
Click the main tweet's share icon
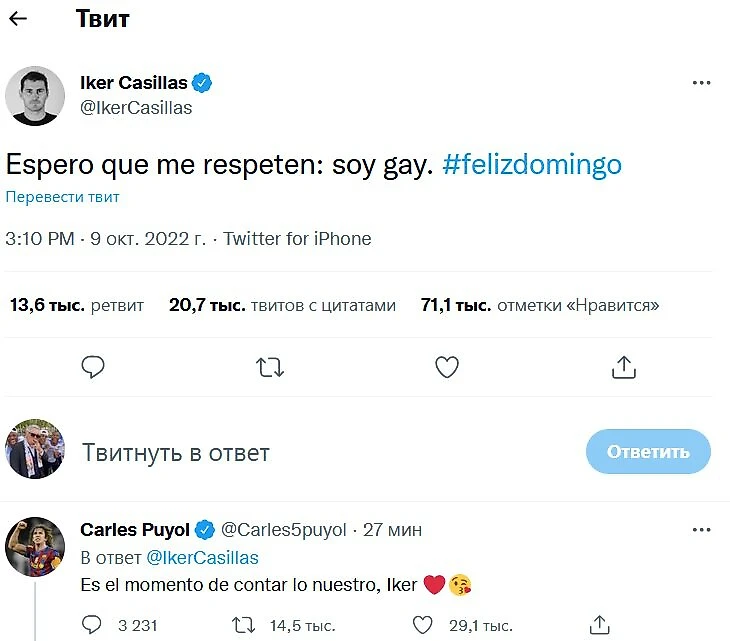click(x=624, y=367)
